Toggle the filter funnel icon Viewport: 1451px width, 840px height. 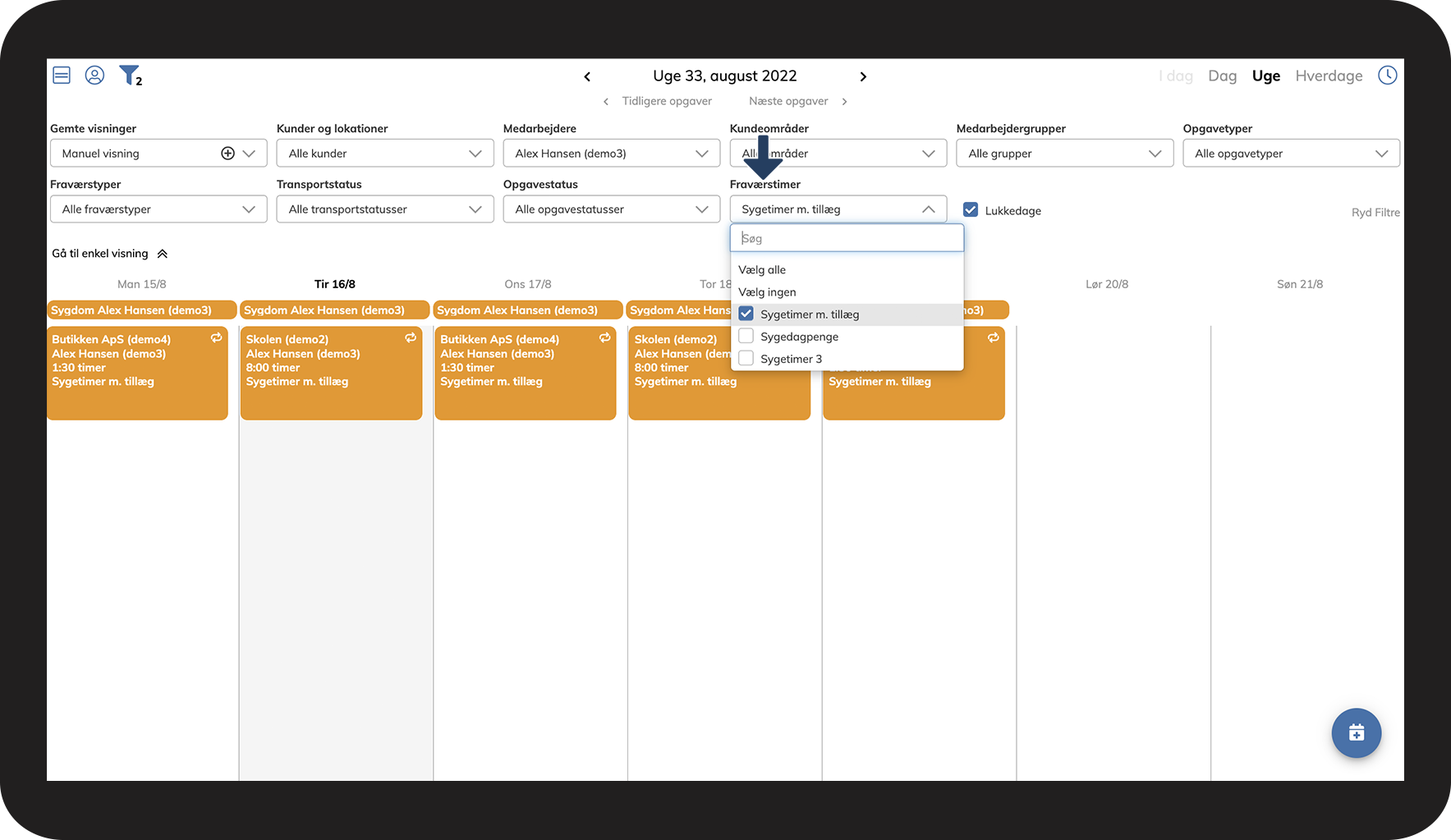pyautogui.click(x=131, y=76)
